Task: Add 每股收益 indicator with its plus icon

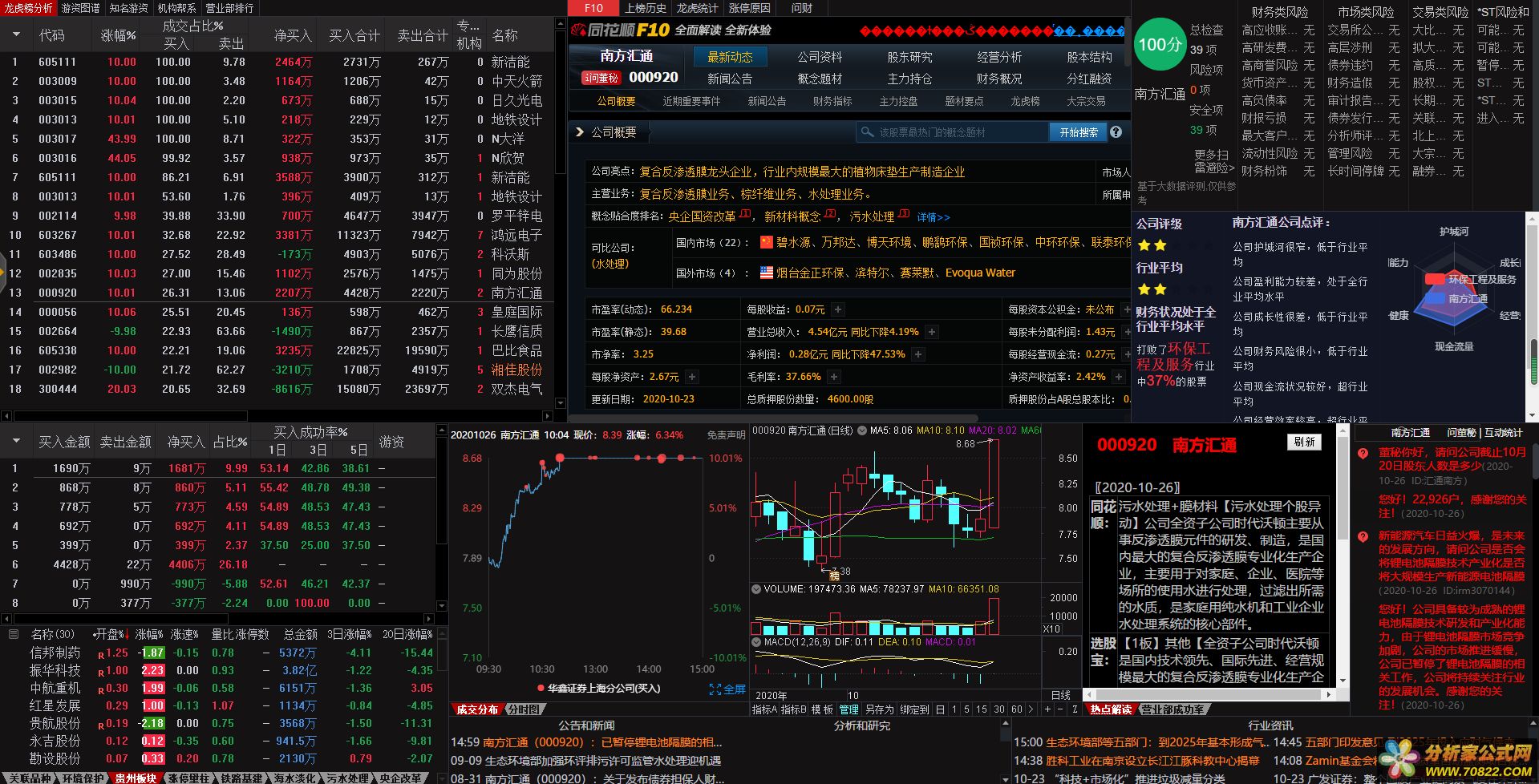Action: 838,309
